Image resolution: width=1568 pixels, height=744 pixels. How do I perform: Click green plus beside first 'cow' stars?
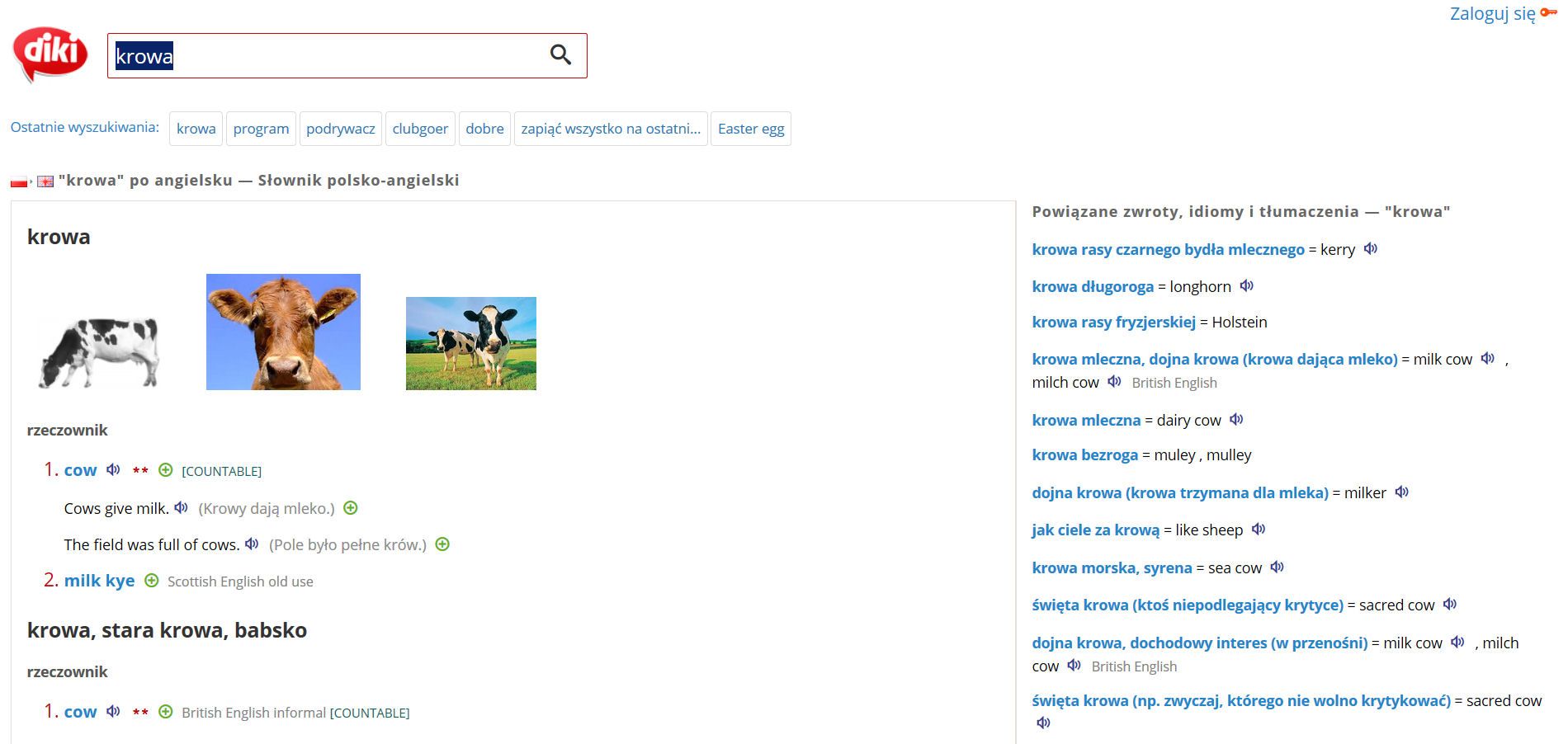coord(165,469)
